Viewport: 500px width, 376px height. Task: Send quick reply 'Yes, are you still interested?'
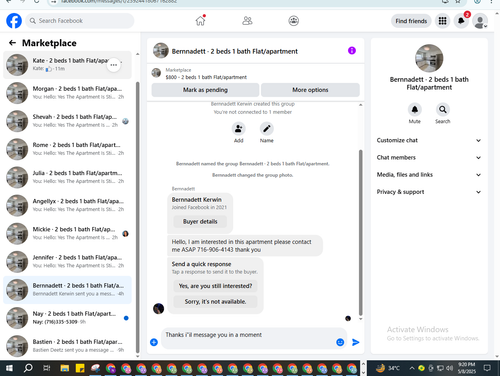point(215,286)
